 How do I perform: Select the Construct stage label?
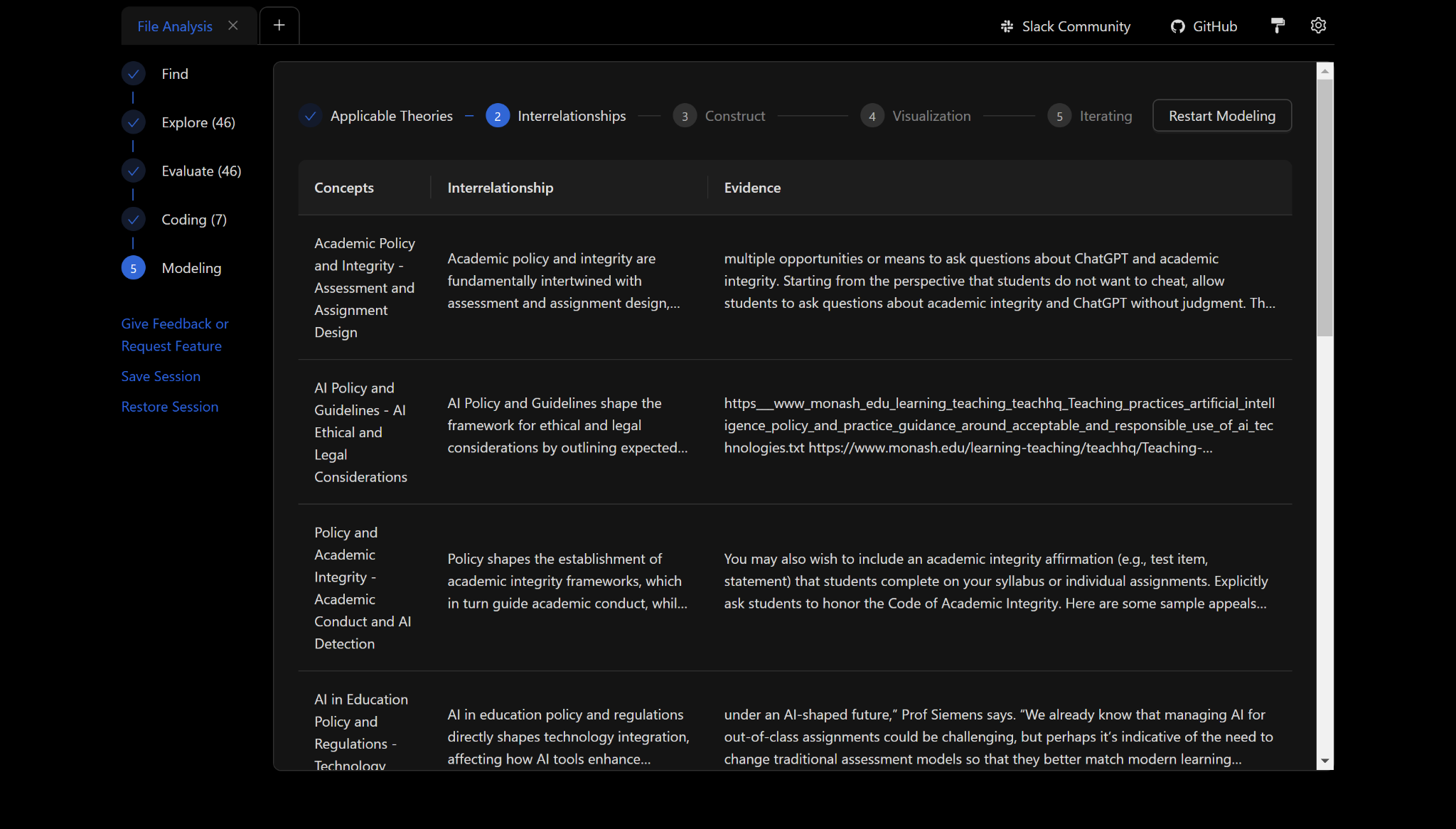pyautogui.click(x=735, y=116)
